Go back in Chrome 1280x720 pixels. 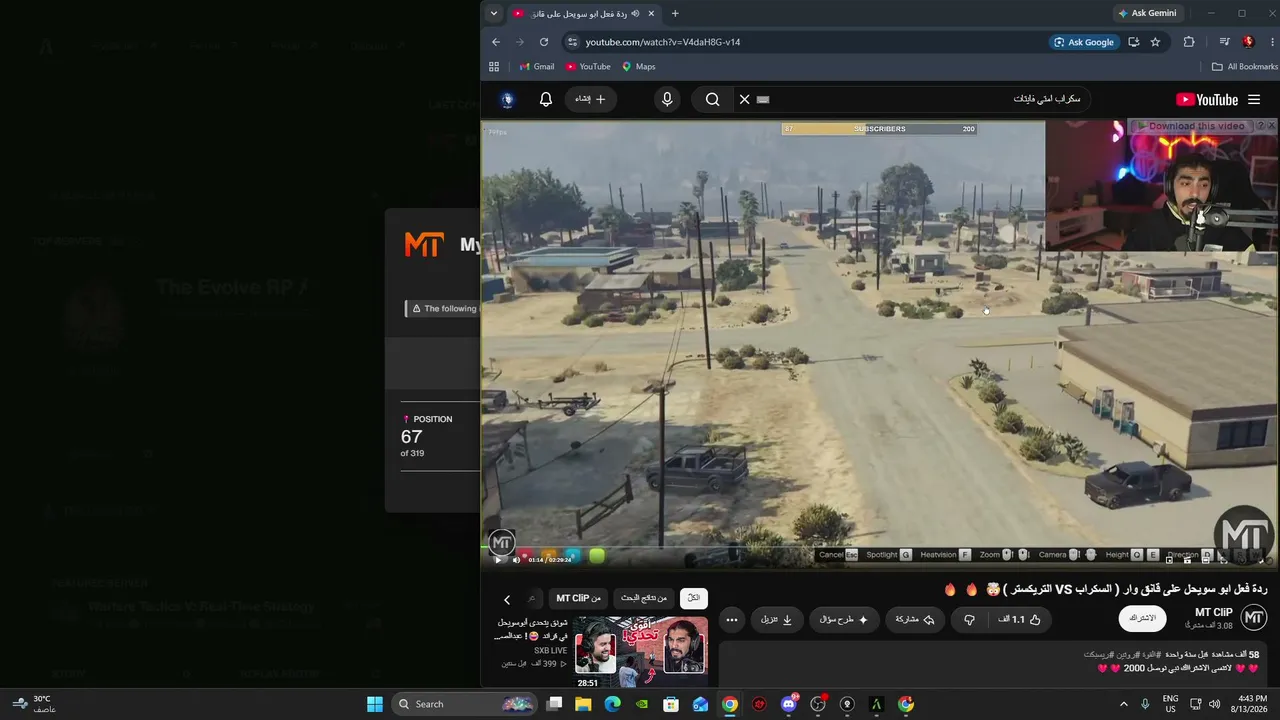point(496,42)
